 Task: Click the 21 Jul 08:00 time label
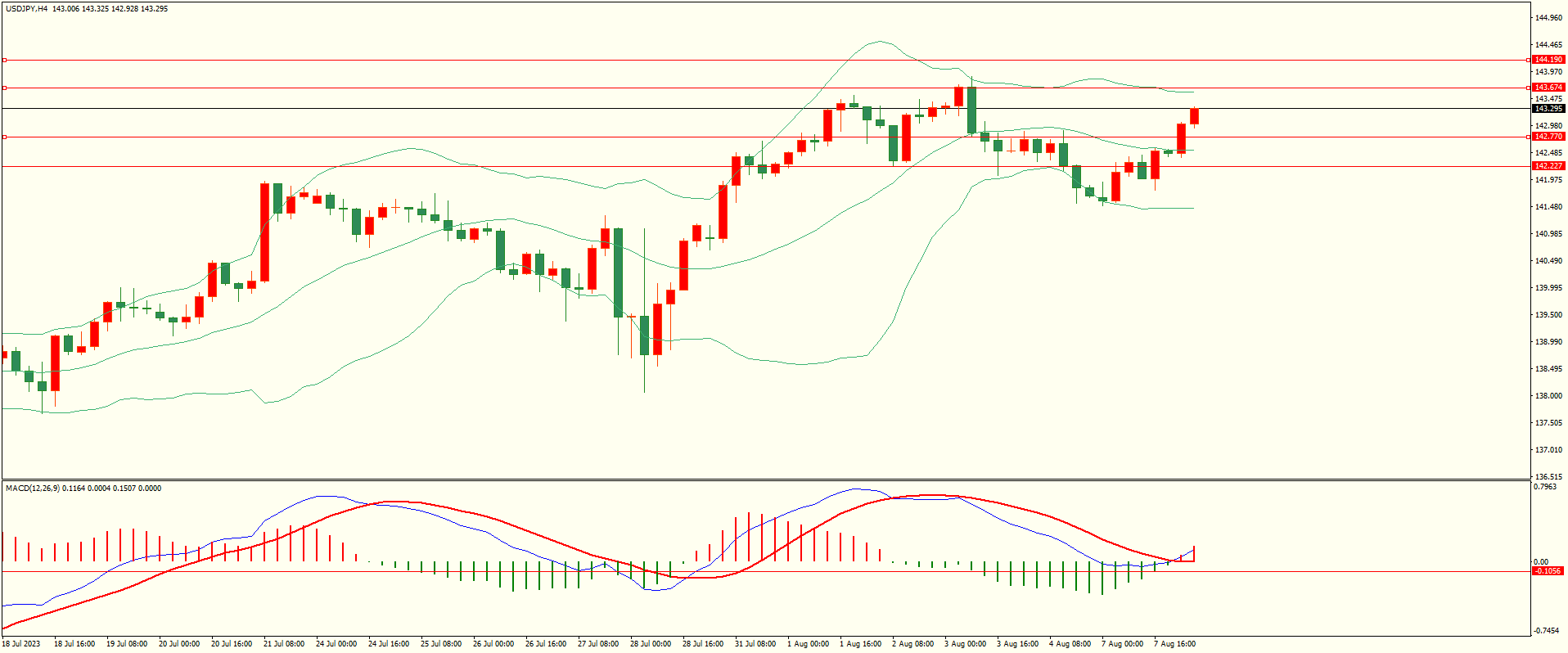click(284, 644)
